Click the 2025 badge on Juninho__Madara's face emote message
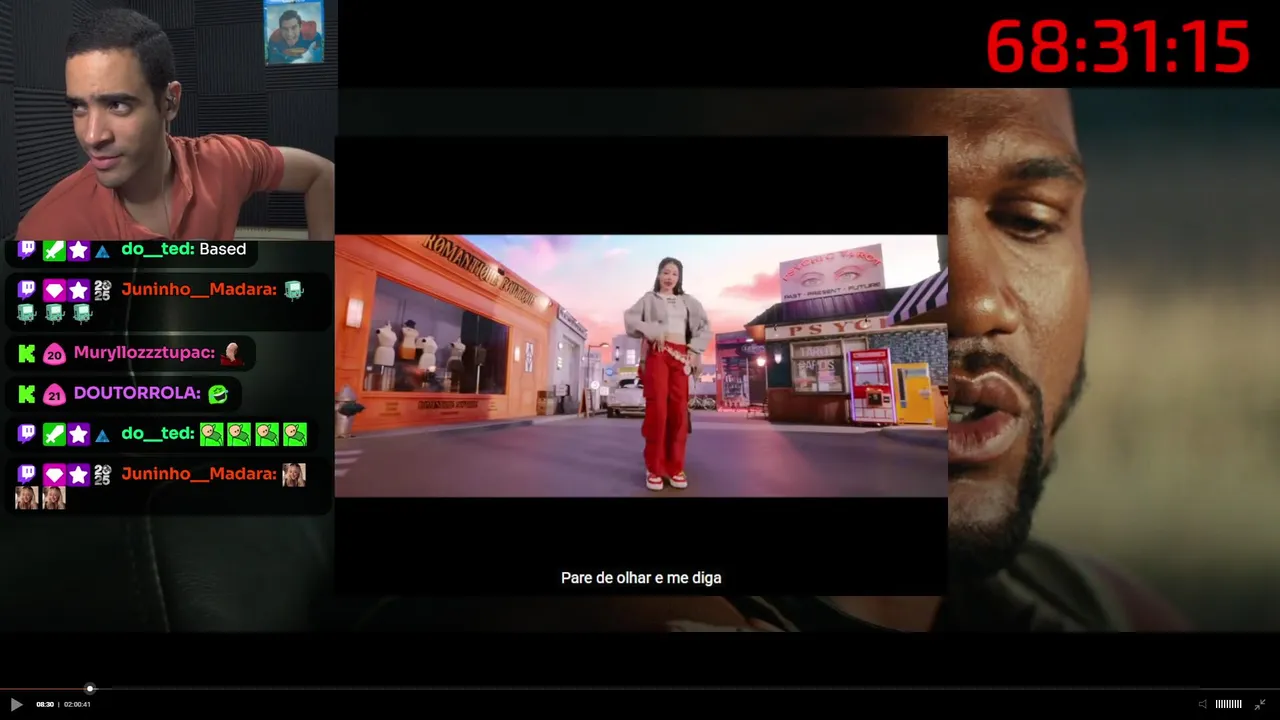The height and width of the screenshot is (720, 1280). [x=102, y=474]
